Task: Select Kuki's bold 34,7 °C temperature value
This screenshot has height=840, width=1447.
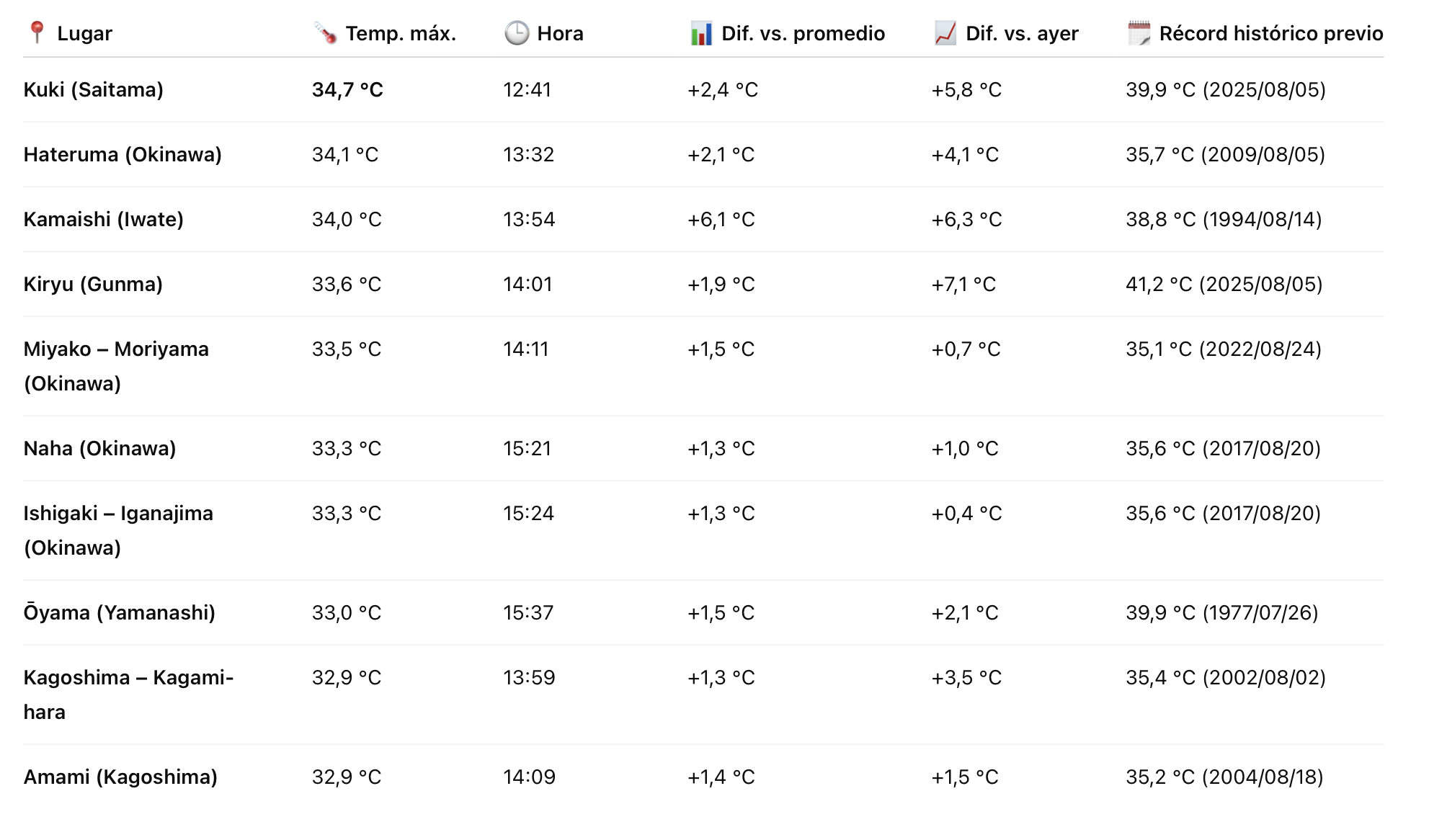Action: 347,90
